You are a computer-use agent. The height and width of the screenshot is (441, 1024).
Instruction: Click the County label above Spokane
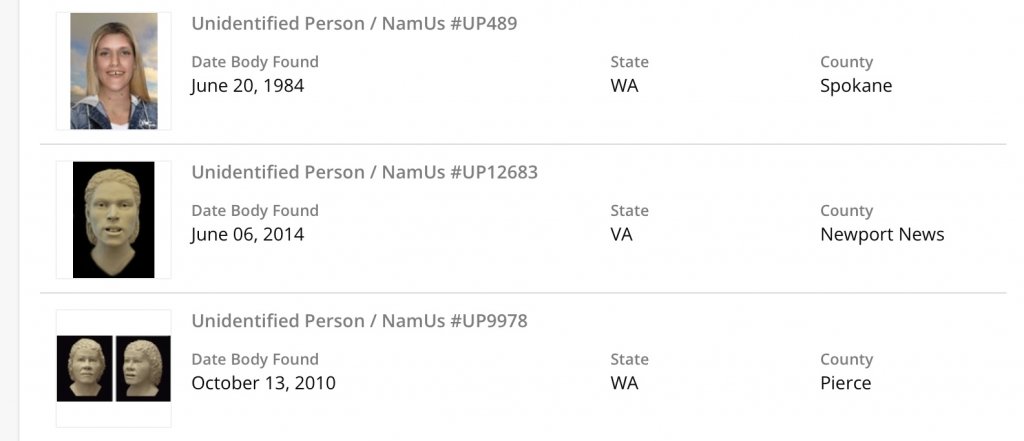point(846,62)
